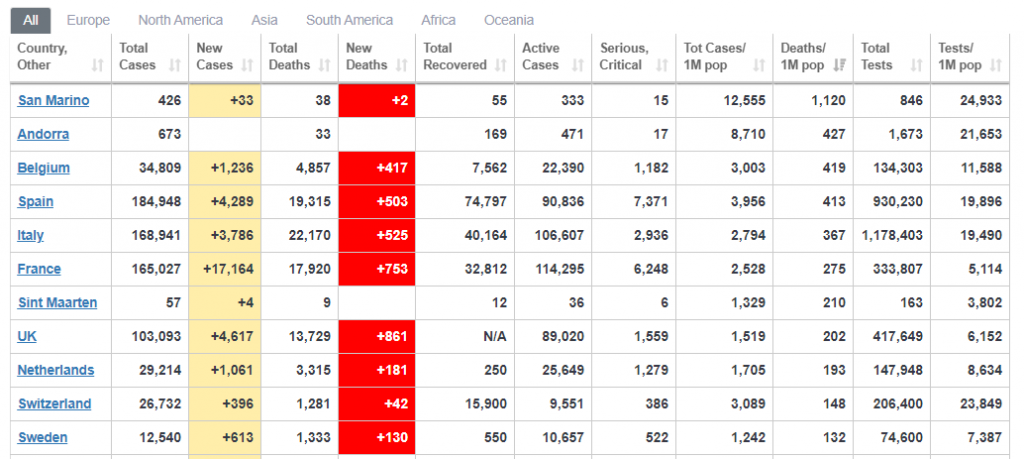Screen dimensions: 1024x459
Task: Click Italy total tests 1,178,403
Action: [x=892, y=236]
